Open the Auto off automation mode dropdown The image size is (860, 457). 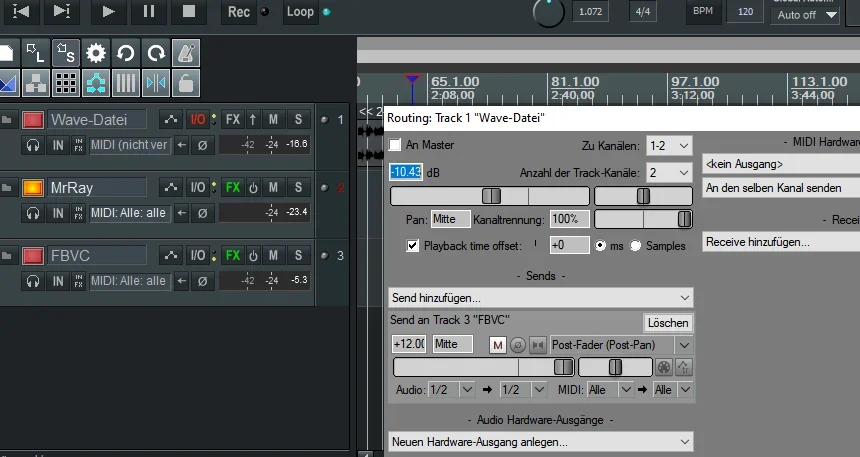coord(807,15)
